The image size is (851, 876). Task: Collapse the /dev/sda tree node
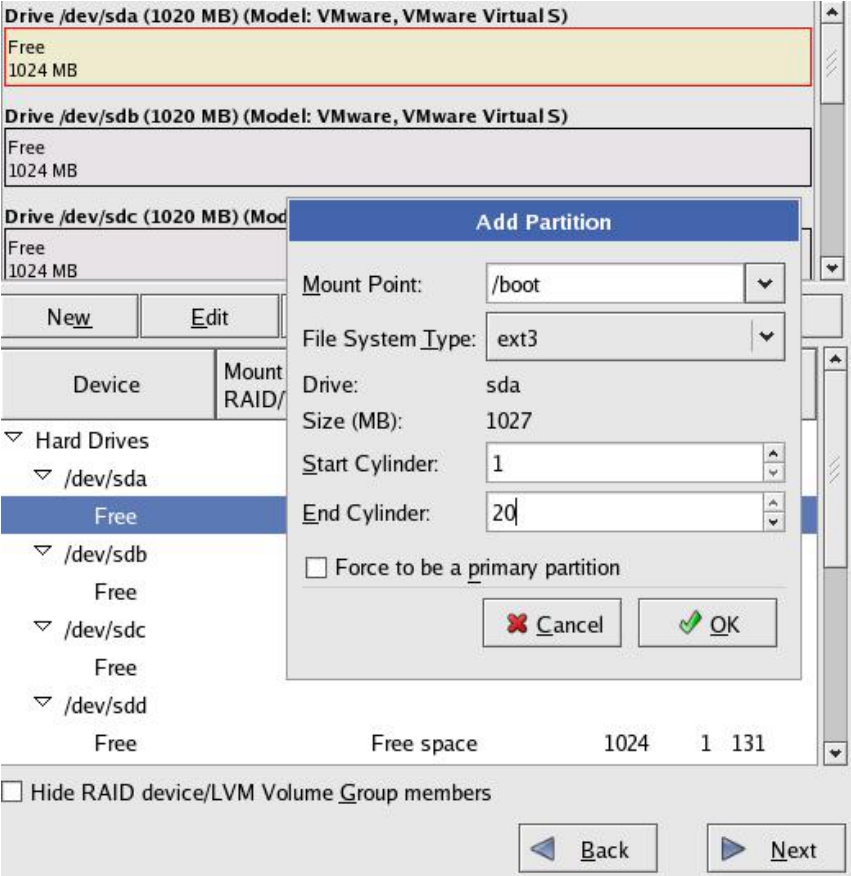[x=43, y=476]
